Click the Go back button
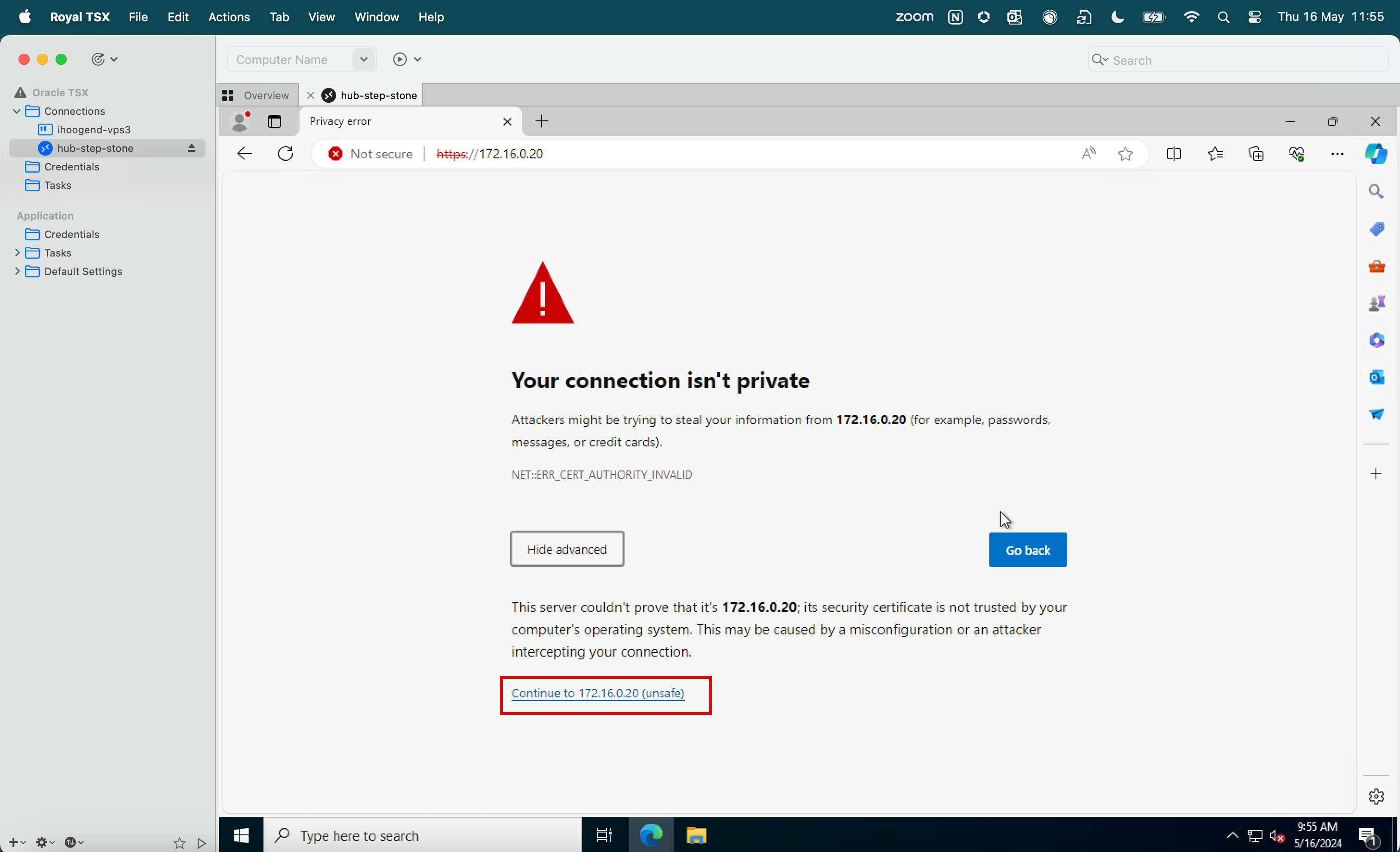This screenshot has width=1400, height=852. point(1028,549)
